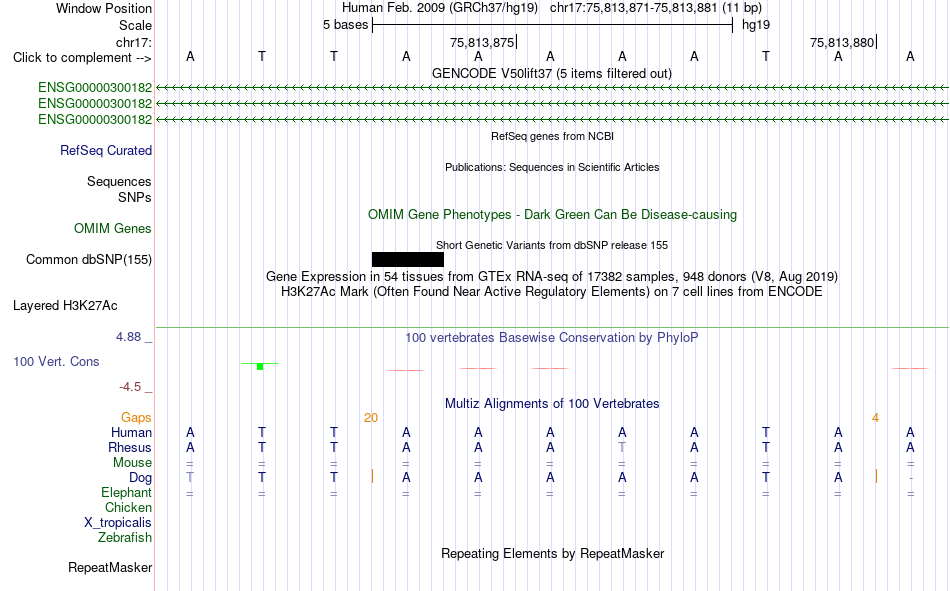Image resolution: width=950 pixels, height=591 pixels.
Task: Click the Repeating Elements by RepeatMasker title
Action: (x=553, y=553)
